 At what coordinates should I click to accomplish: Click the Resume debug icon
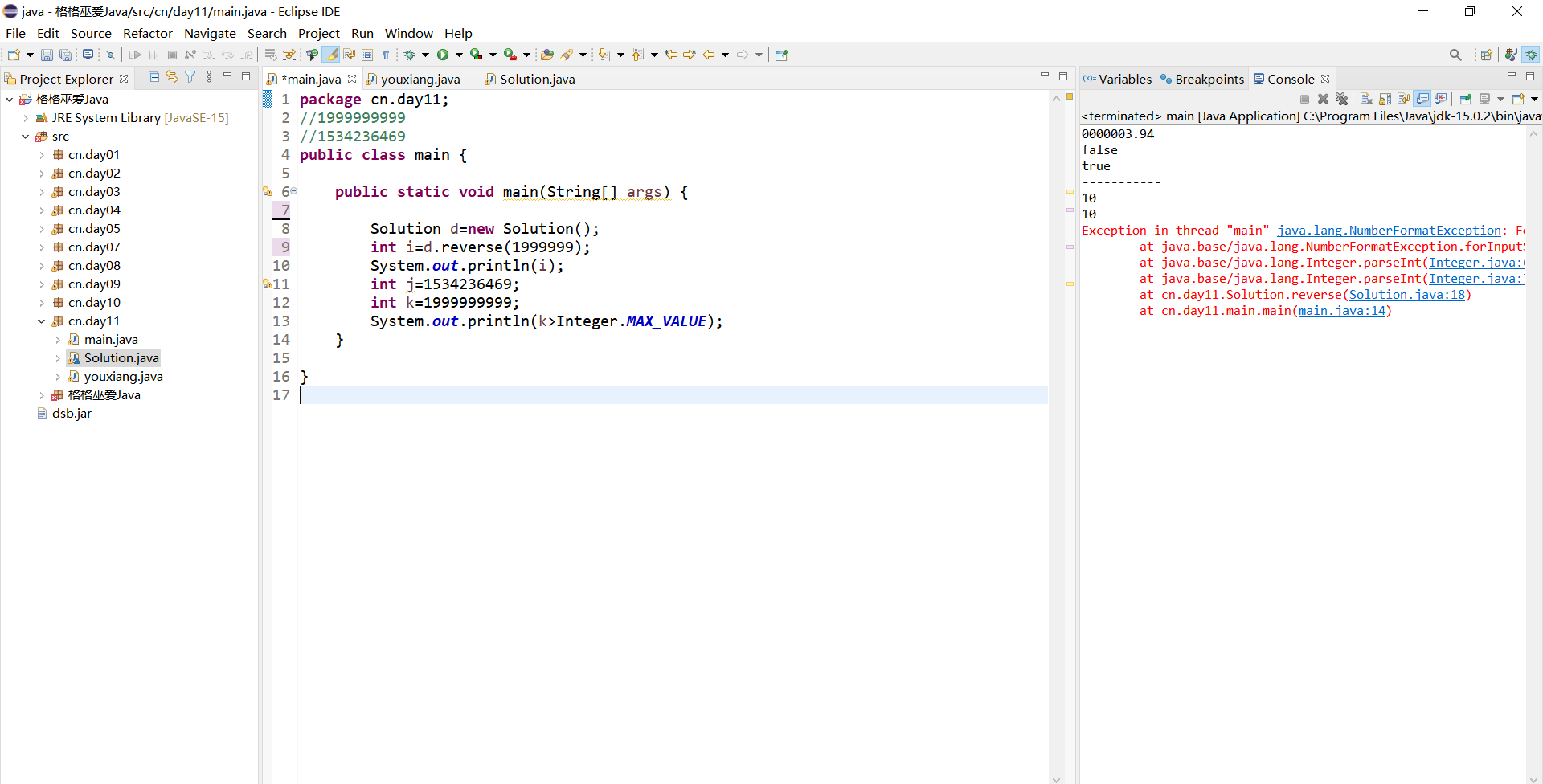(135, 55)
